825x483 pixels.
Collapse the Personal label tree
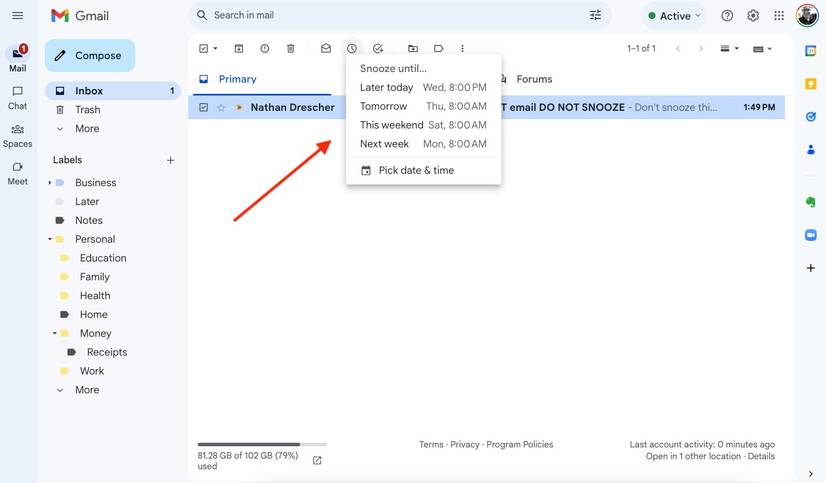pyautogui.click(x=49, y=239)
